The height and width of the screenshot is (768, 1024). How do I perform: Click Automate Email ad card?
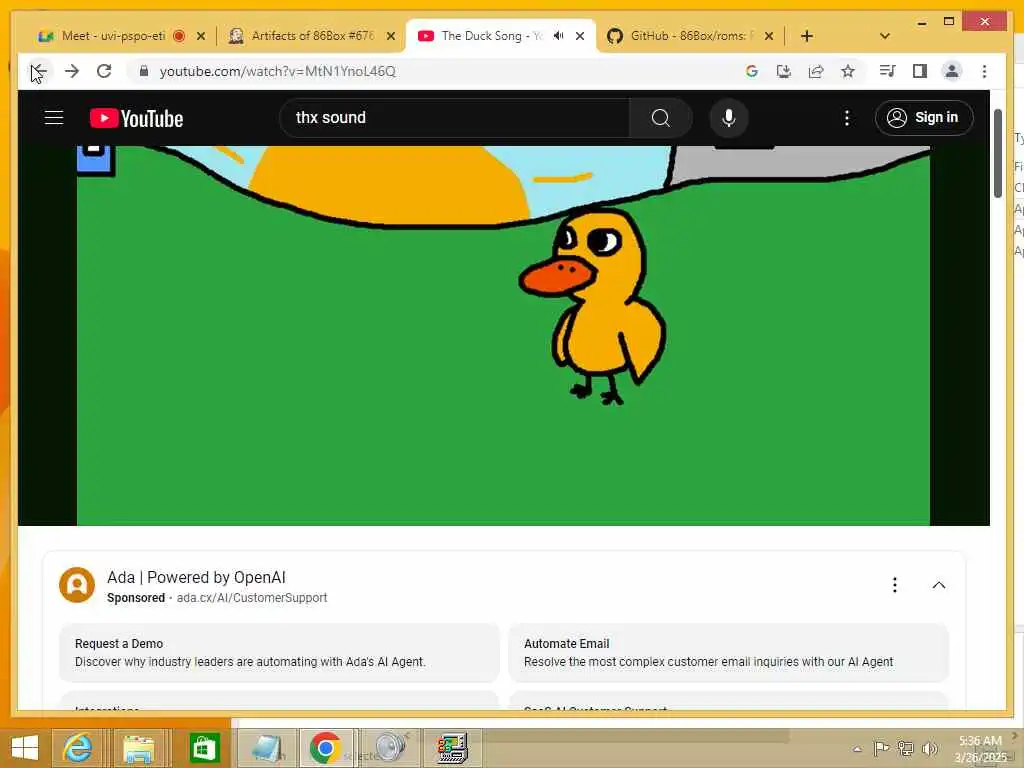point(728,652)
